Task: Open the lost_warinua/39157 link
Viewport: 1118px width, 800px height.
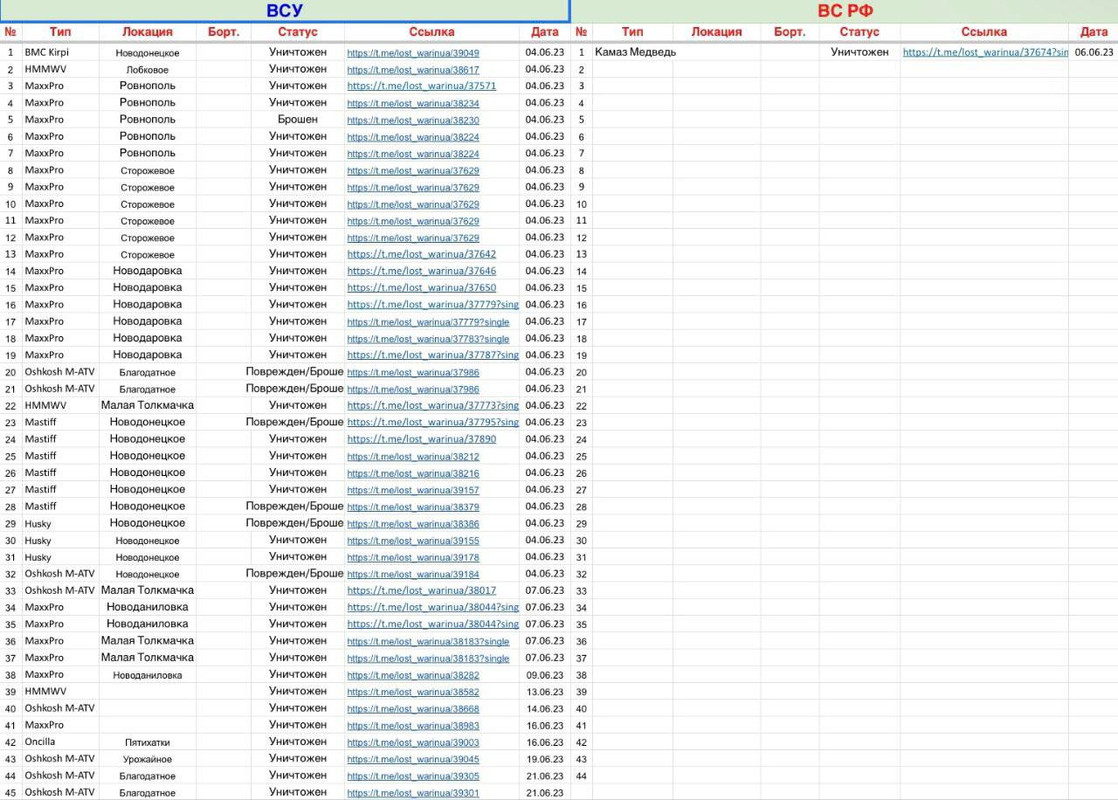Action: 413,490
